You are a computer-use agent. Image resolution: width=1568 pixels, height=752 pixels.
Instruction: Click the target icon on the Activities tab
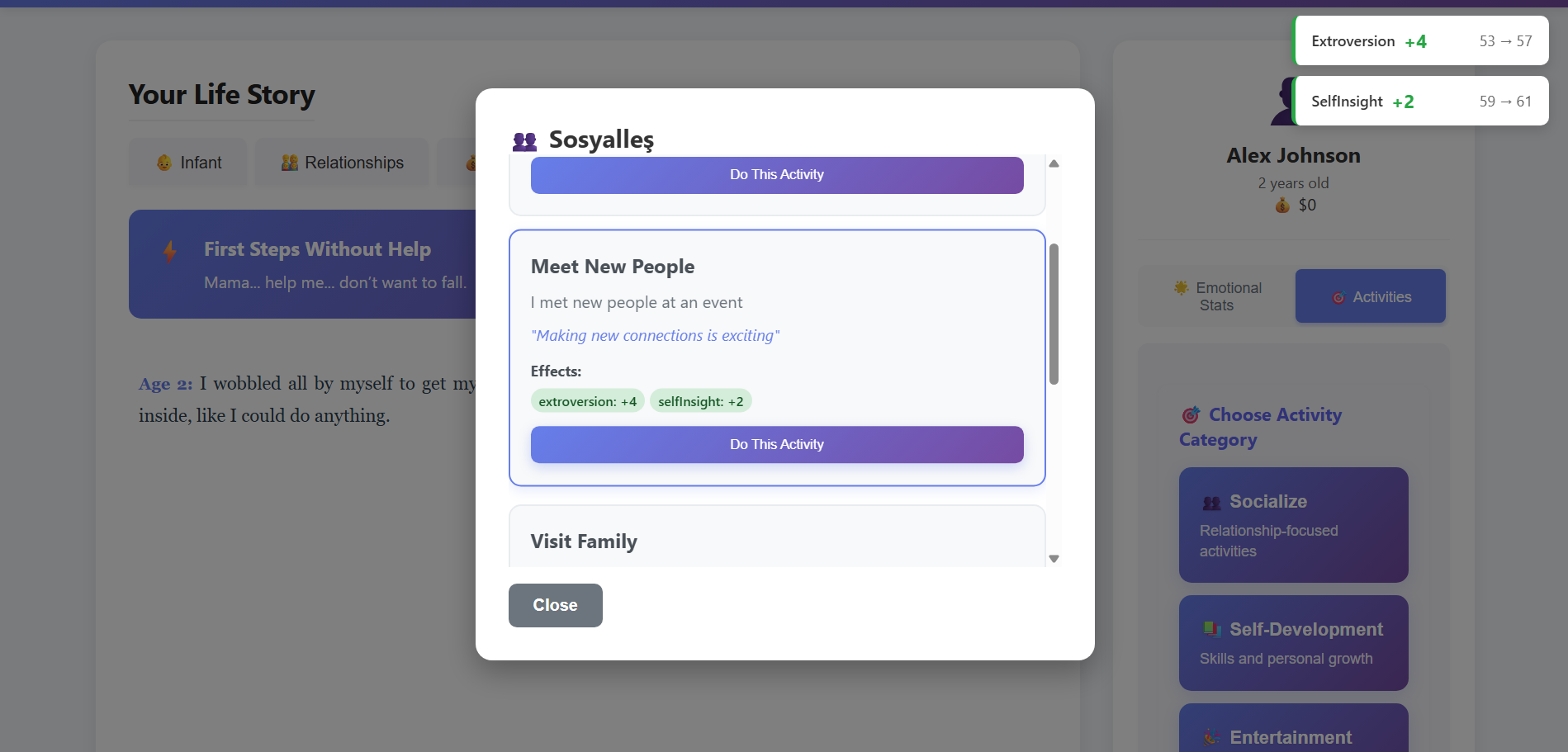1338,298
